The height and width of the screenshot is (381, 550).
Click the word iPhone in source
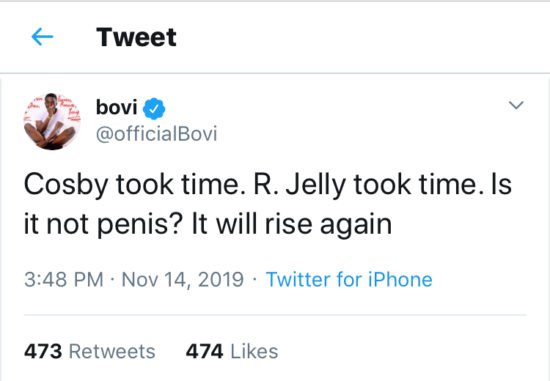(400, 280)
